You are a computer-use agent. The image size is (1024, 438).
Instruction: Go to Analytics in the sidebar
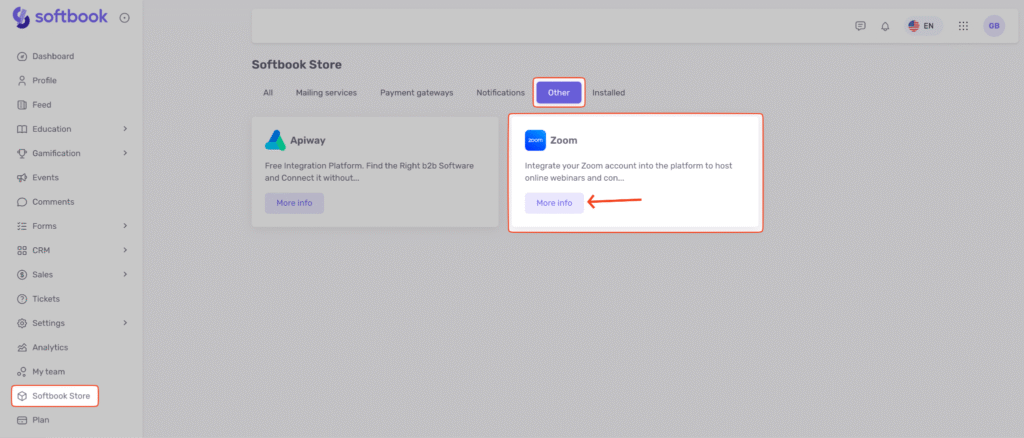point(50,347)
